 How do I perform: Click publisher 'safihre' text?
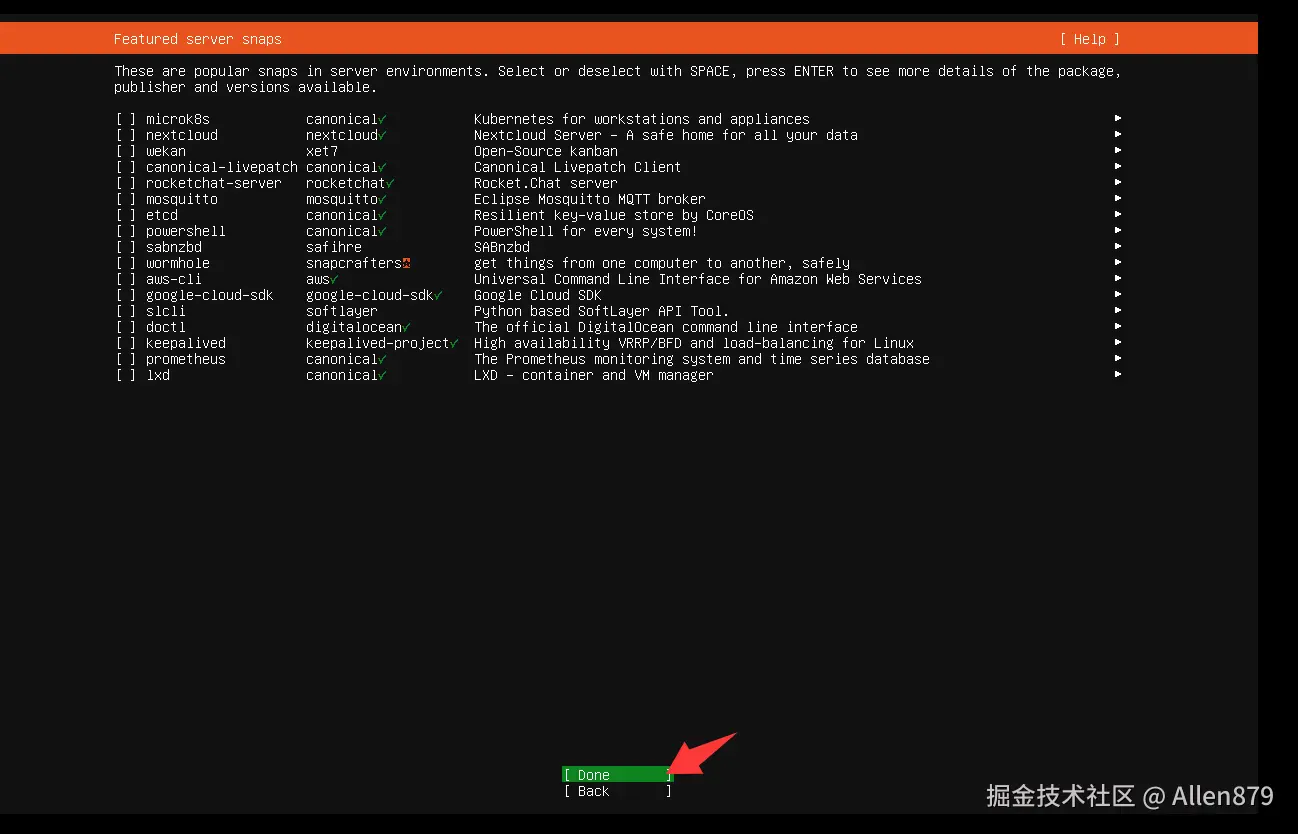pos(334,247)
